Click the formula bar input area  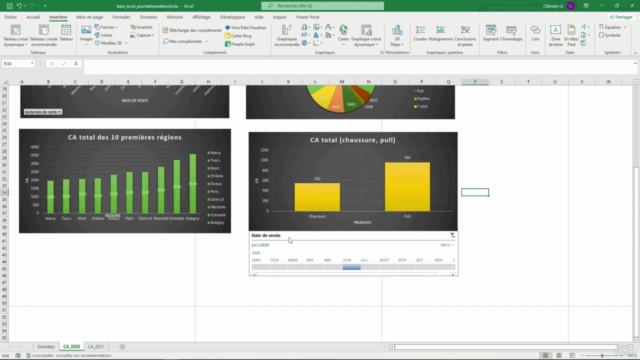point(359,67)
